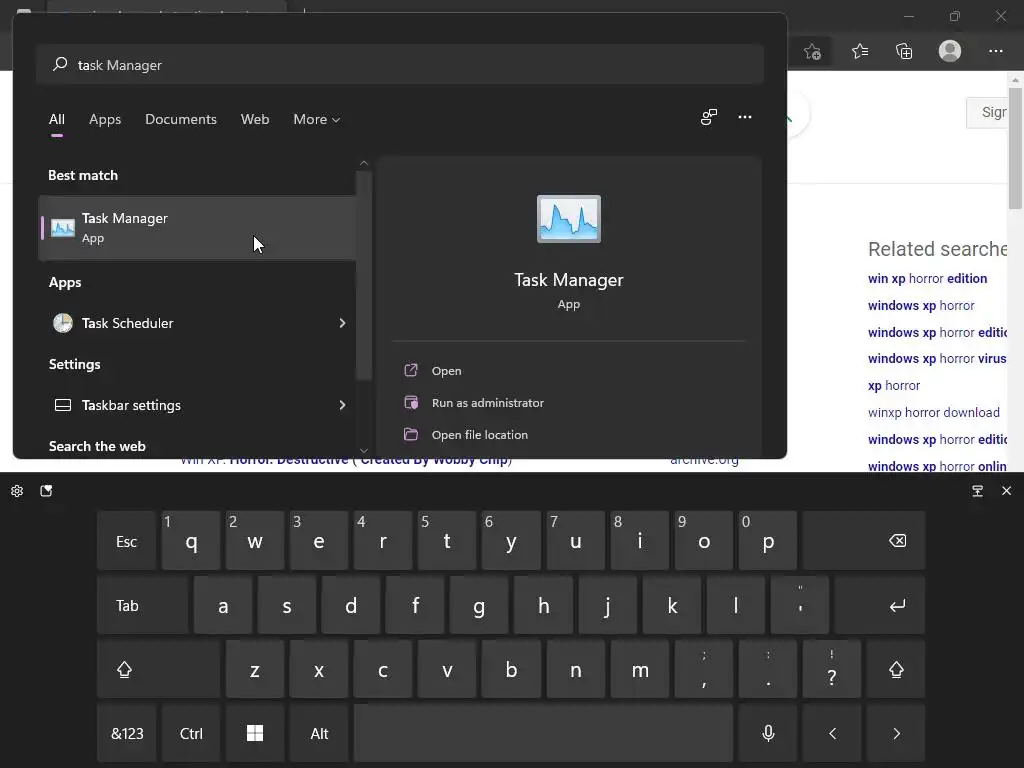This screenshot has width=1024, height=768.
Task: Open Edge settings and more menu
Action: click(x=995, y=51)
